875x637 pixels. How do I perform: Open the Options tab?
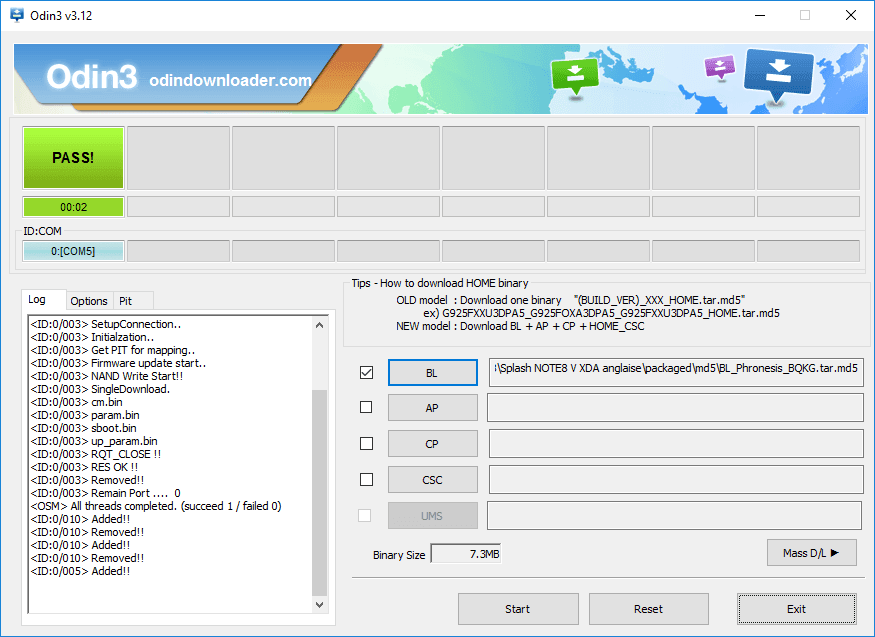click(89, 301)
